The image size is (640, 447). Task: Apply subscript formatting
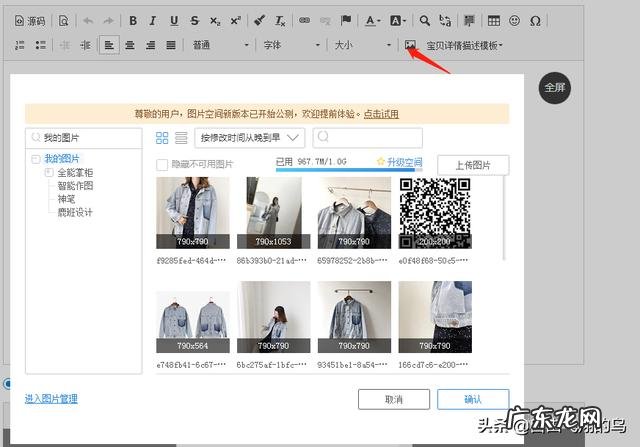(x=215, y=21)
